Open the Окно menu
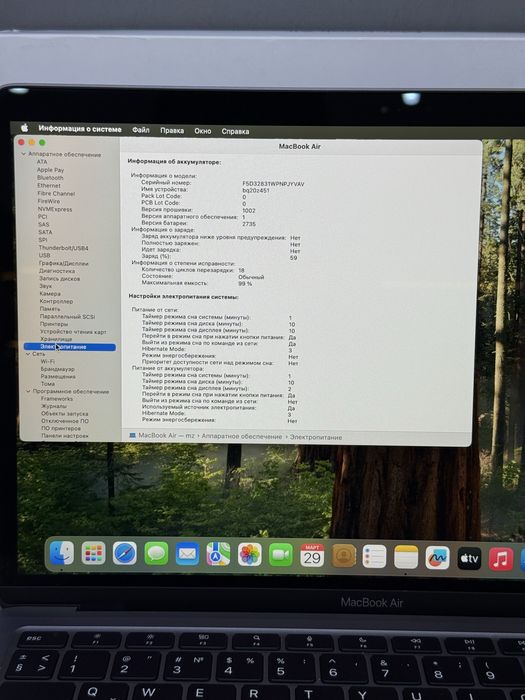Viewport: 525px width, 700px height. tap(203, 131)
